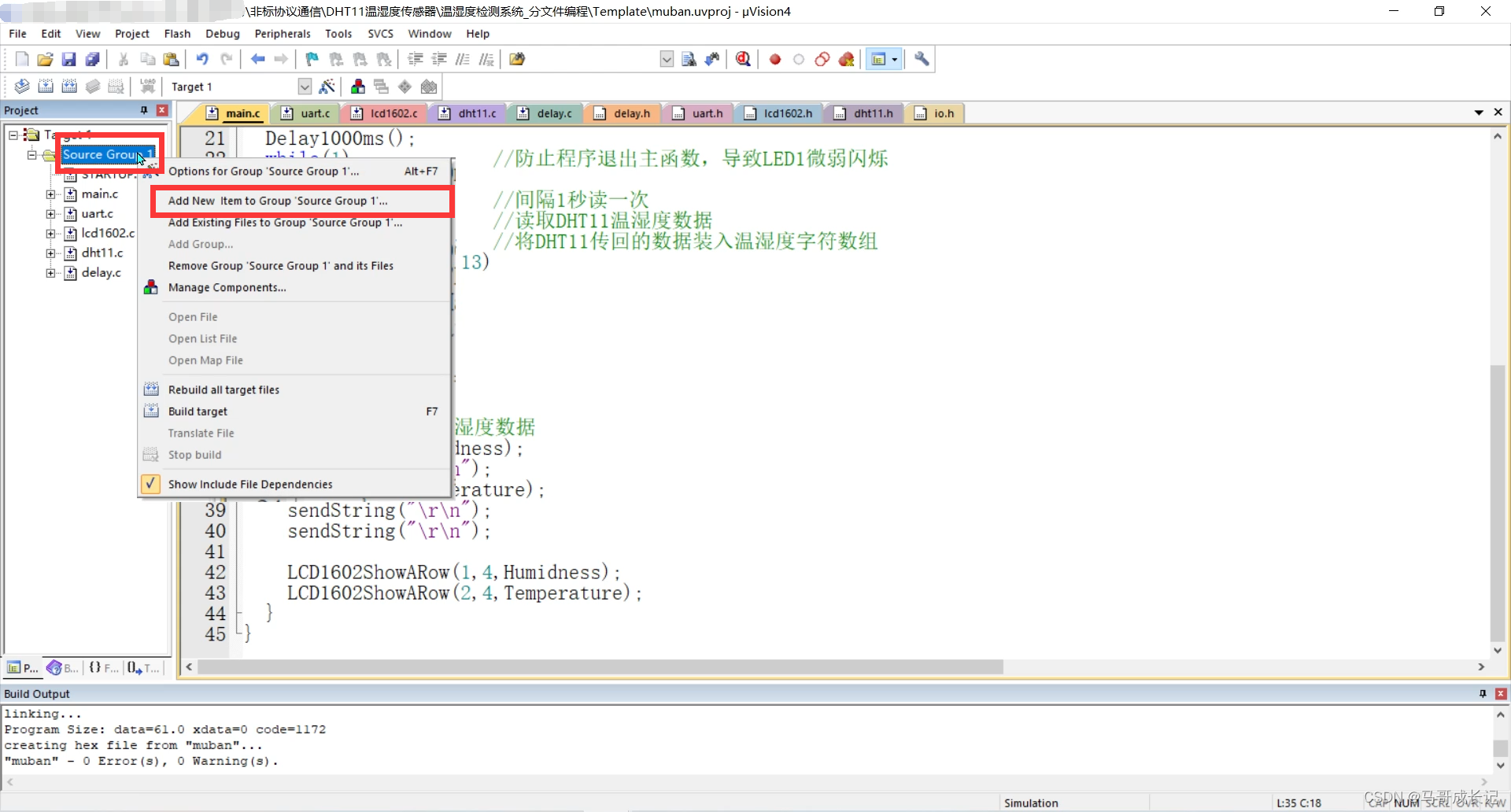Expand the lcd1602.c tree node
The height and width of the screenshot is (812, 1511).
(x=50, y=234)
